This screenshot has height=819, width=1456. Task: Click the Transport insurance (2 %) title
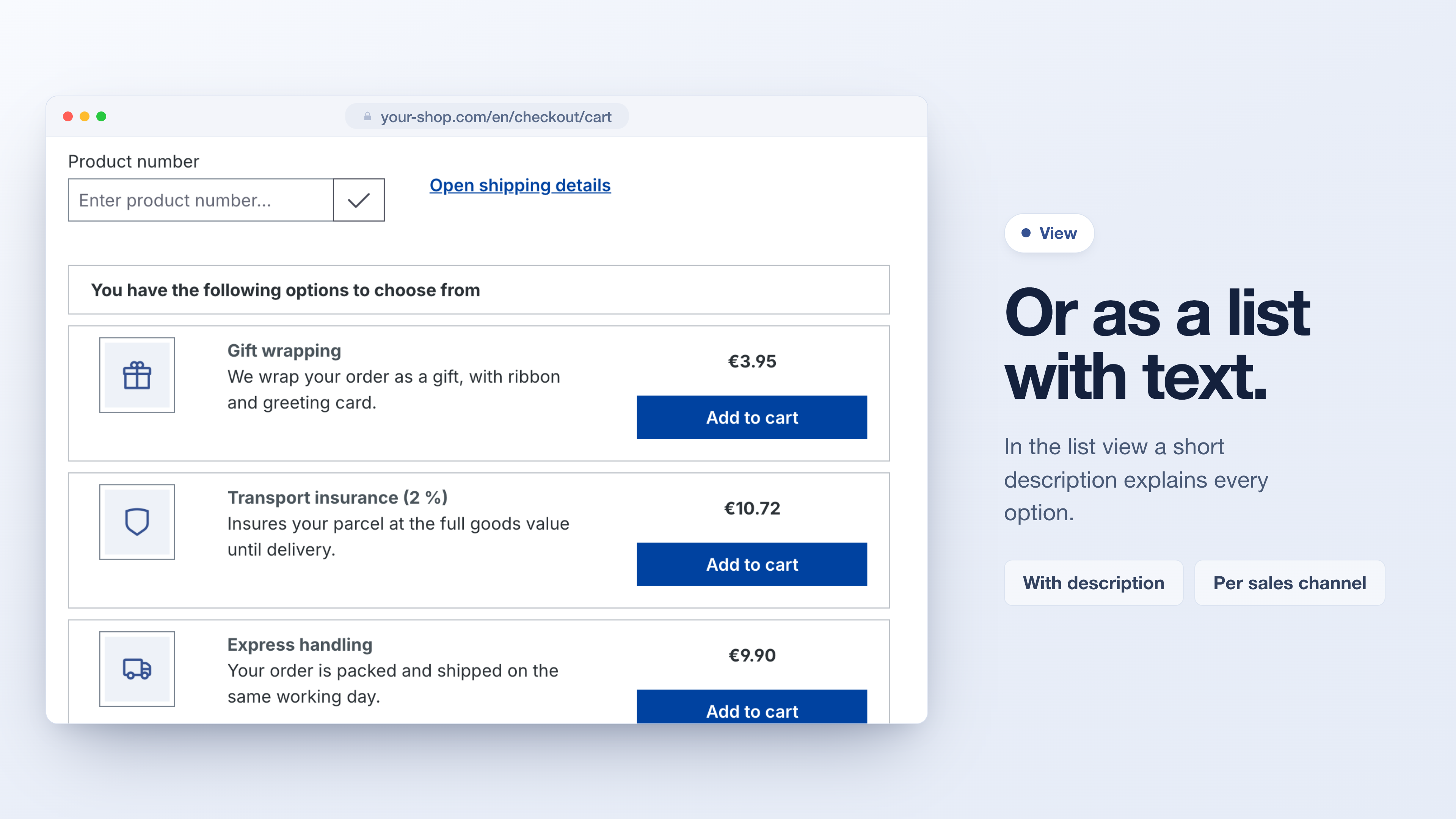(337, 497)
